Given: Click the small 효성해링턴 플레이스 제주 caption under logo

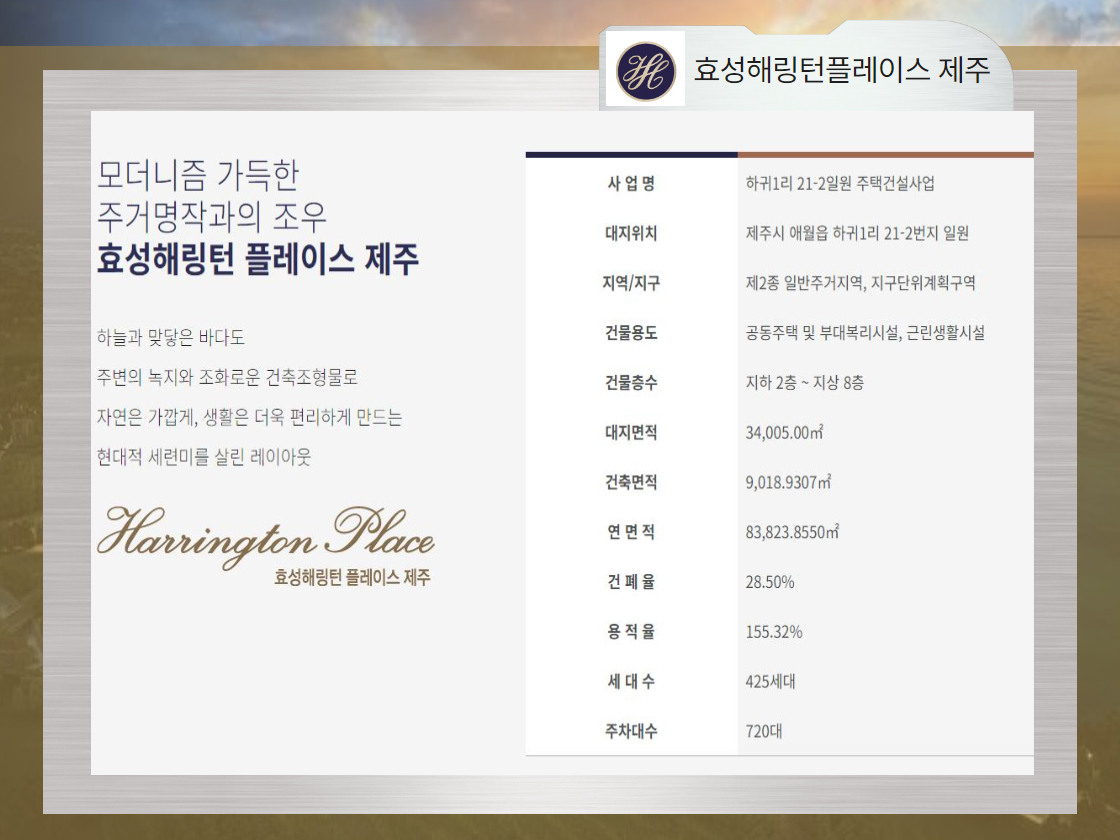Looking at the screenshot, I should pos(352,577).
